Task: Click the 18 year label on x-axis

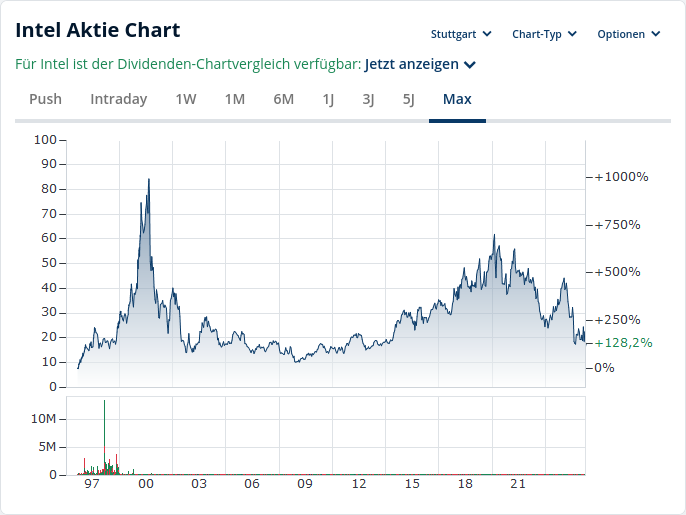Action: [x=465, y=484]
